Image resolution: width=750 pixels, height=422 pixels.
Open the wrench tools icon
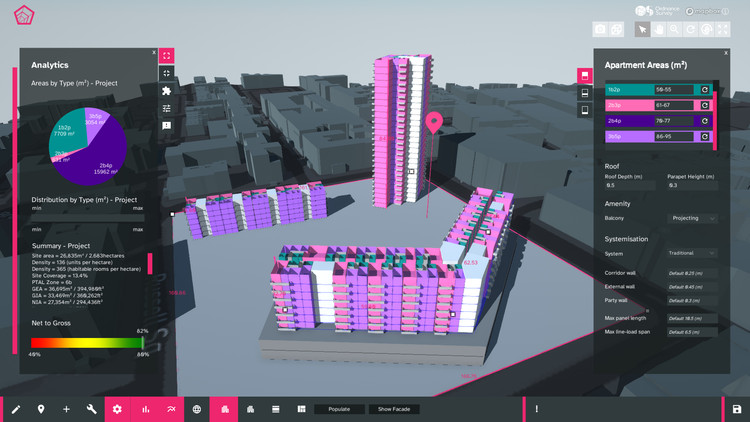[x=91, y=409]
